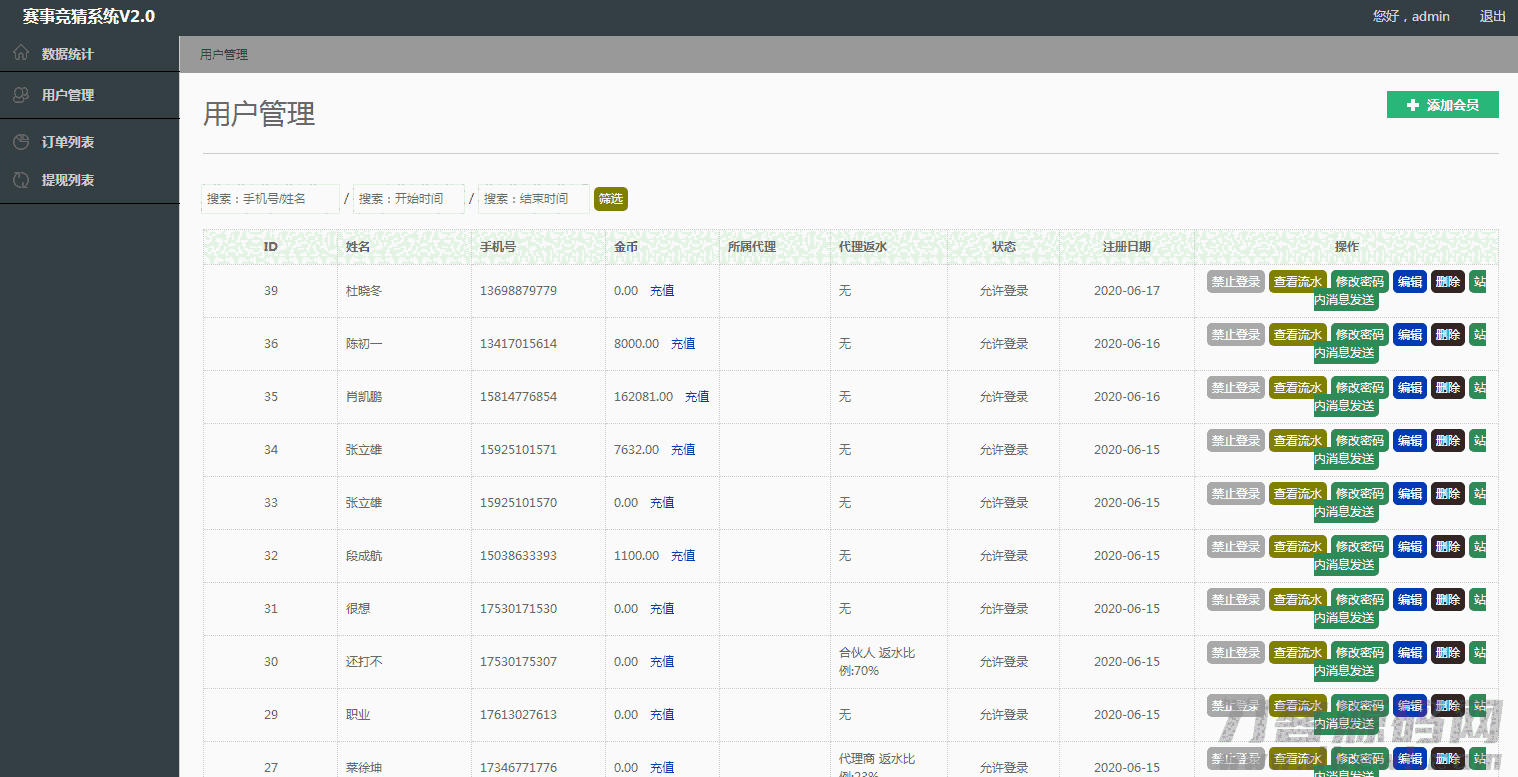Click the plus icon on 添加会员 button
The image size is (1518, 777).
click(x=1412, y=105)
